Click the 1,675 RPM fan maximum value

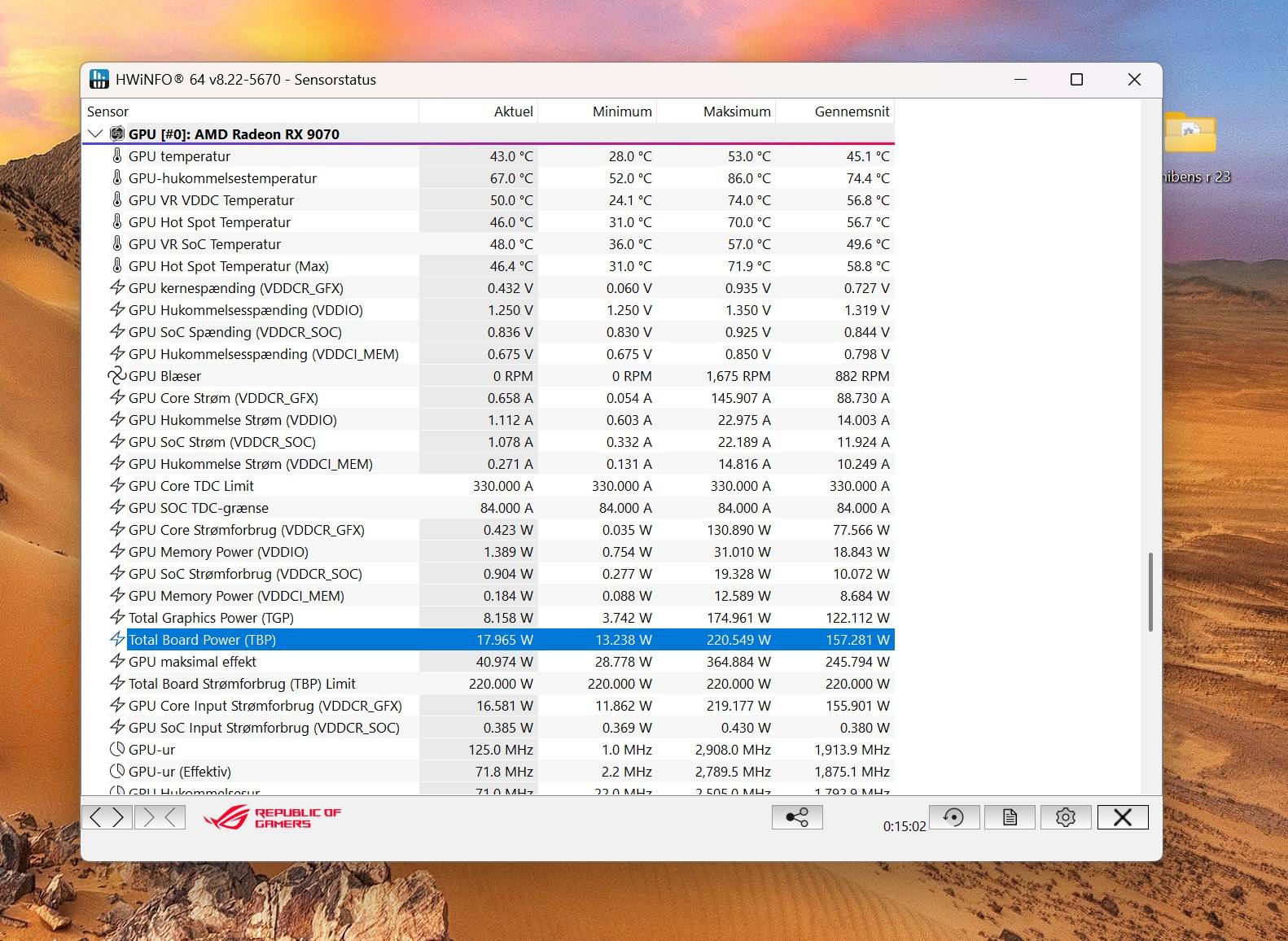coord(738,375)
